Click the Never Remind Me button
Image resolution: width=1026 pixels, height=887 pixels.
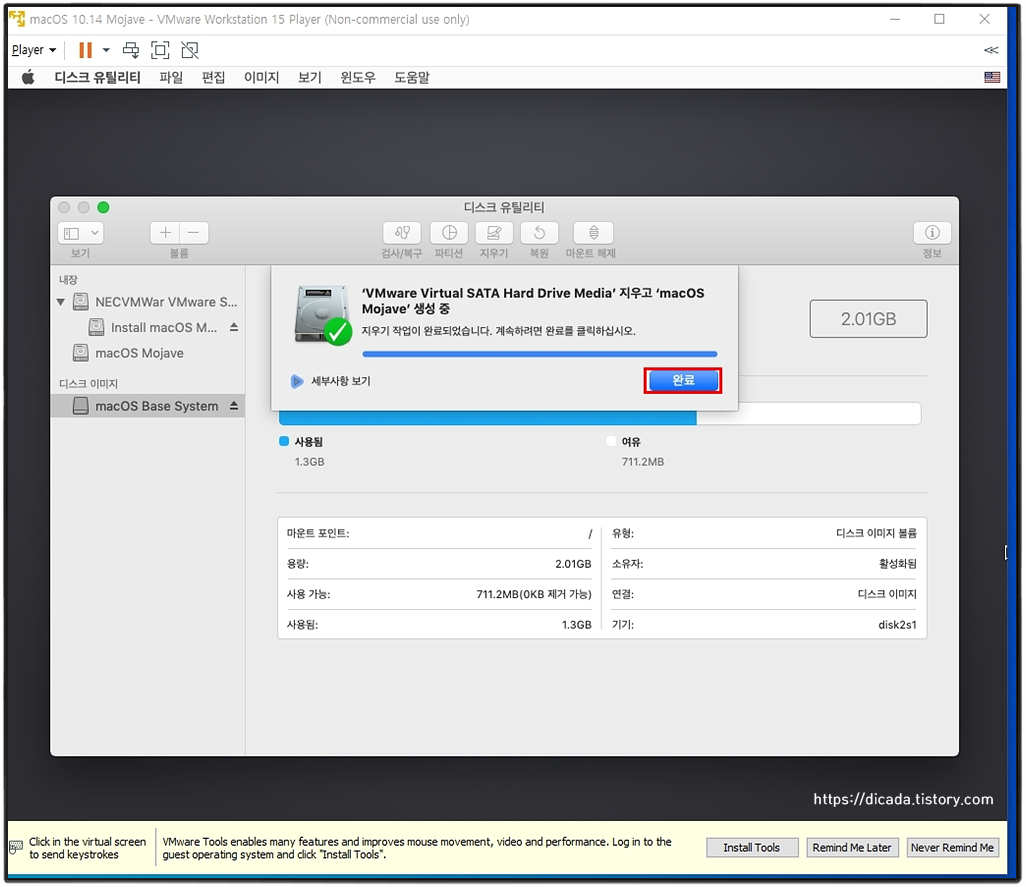click(953, 848)
